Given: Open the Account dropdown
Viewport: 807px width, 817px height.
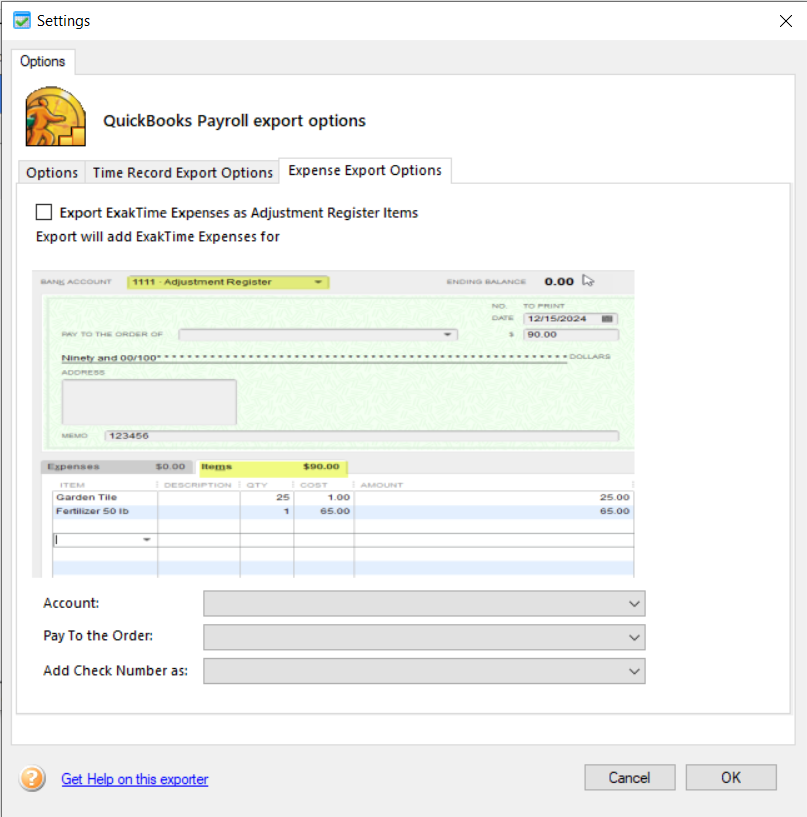Looking at the screenshot, I should click(424, 603).
